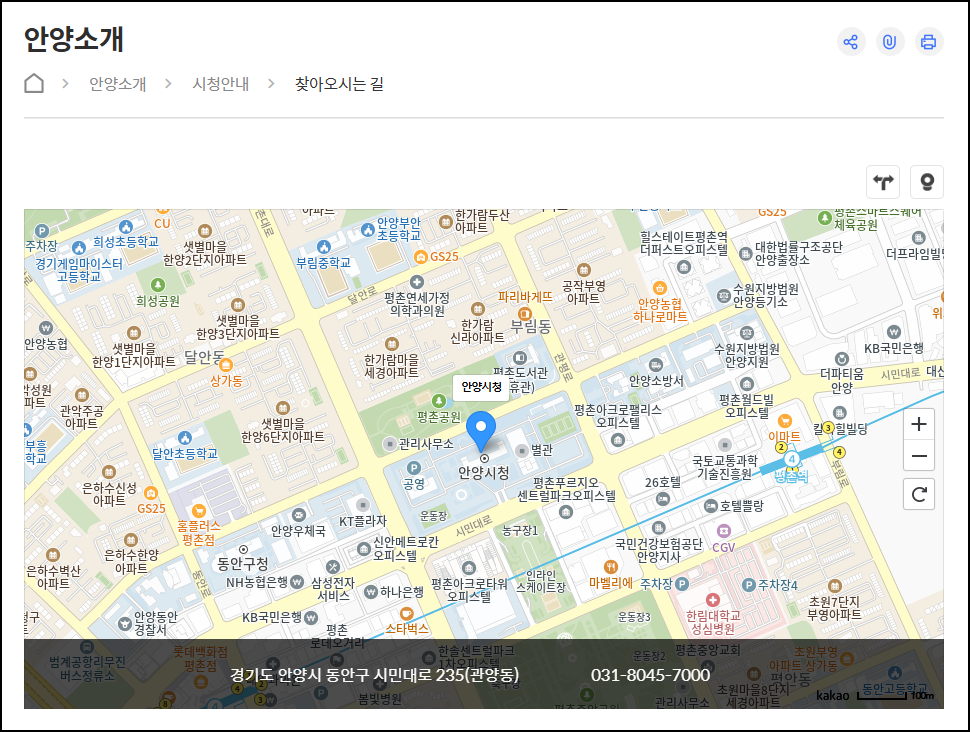This screenshot has height=732, width=970.
Task: Refresh the map with the reload icon
Action: click(x=918, y=493)
